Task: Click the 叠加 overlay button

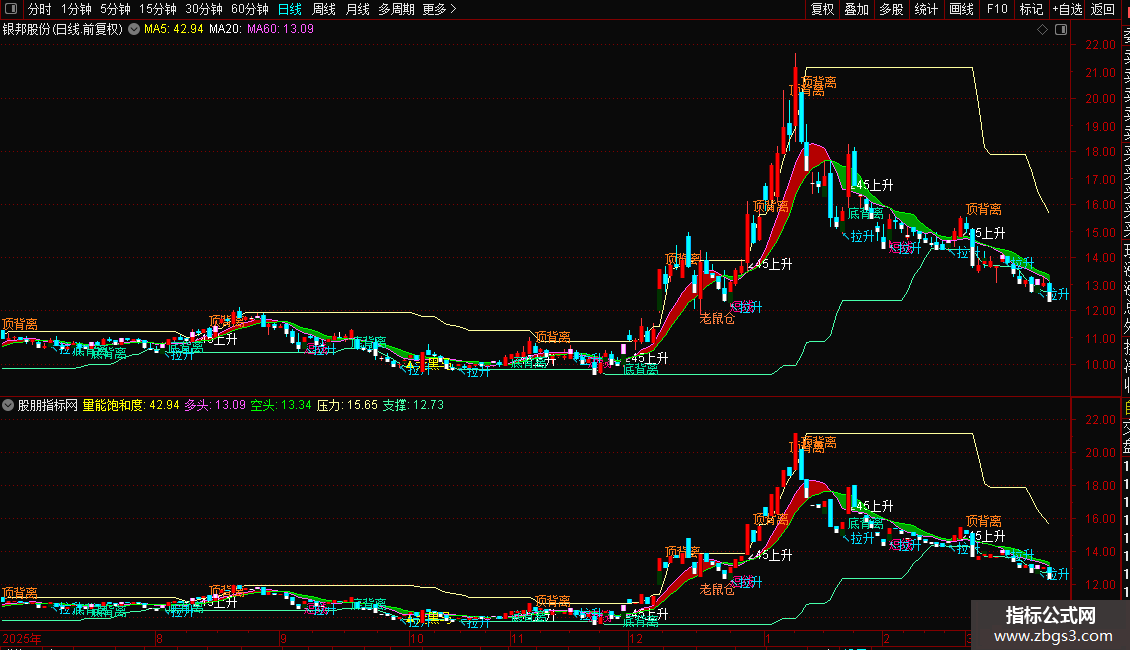Action: (x=857, y=9)
